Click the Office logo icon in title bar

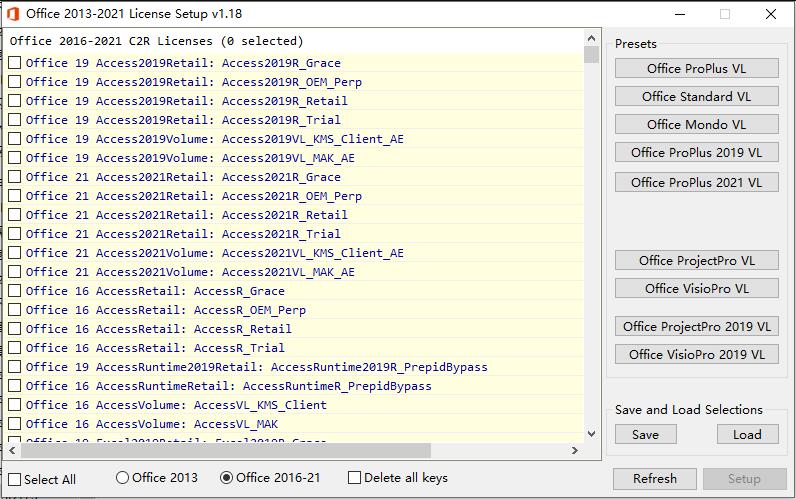click(x=12, y=14)
